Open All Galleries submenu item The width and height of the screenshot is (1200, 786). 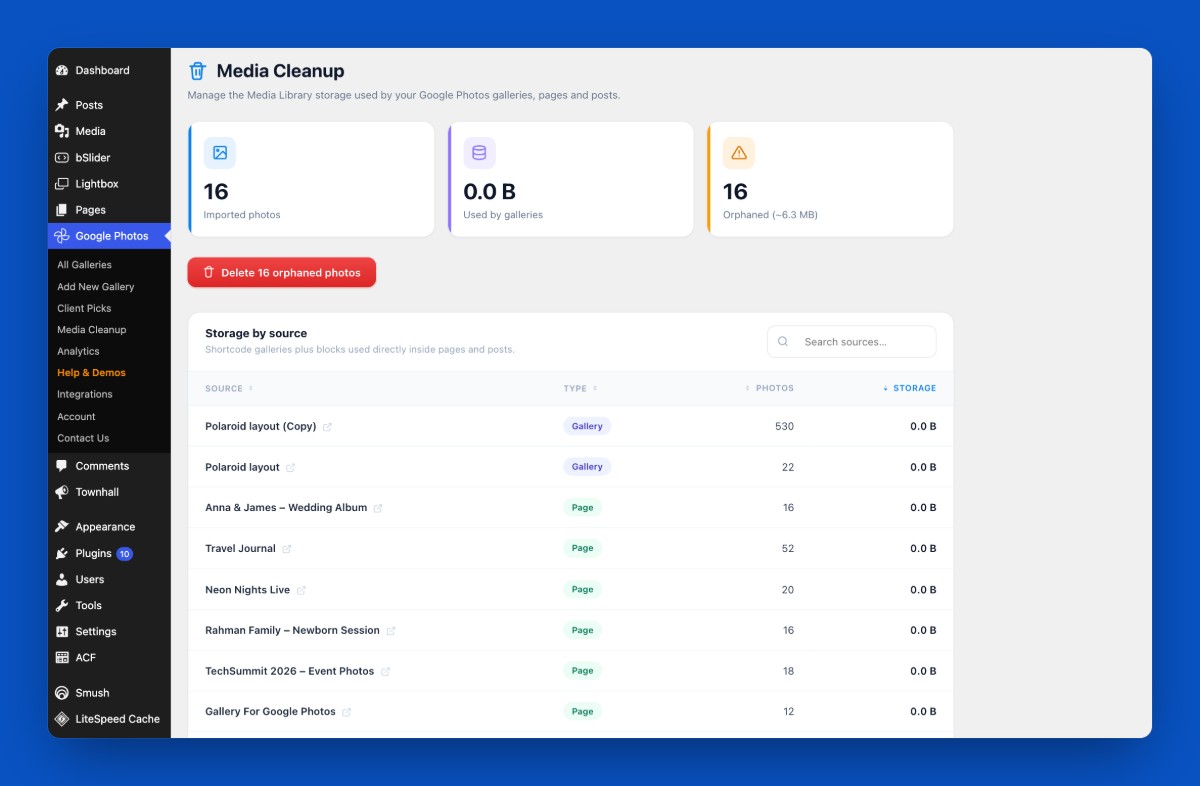point(84,265)
